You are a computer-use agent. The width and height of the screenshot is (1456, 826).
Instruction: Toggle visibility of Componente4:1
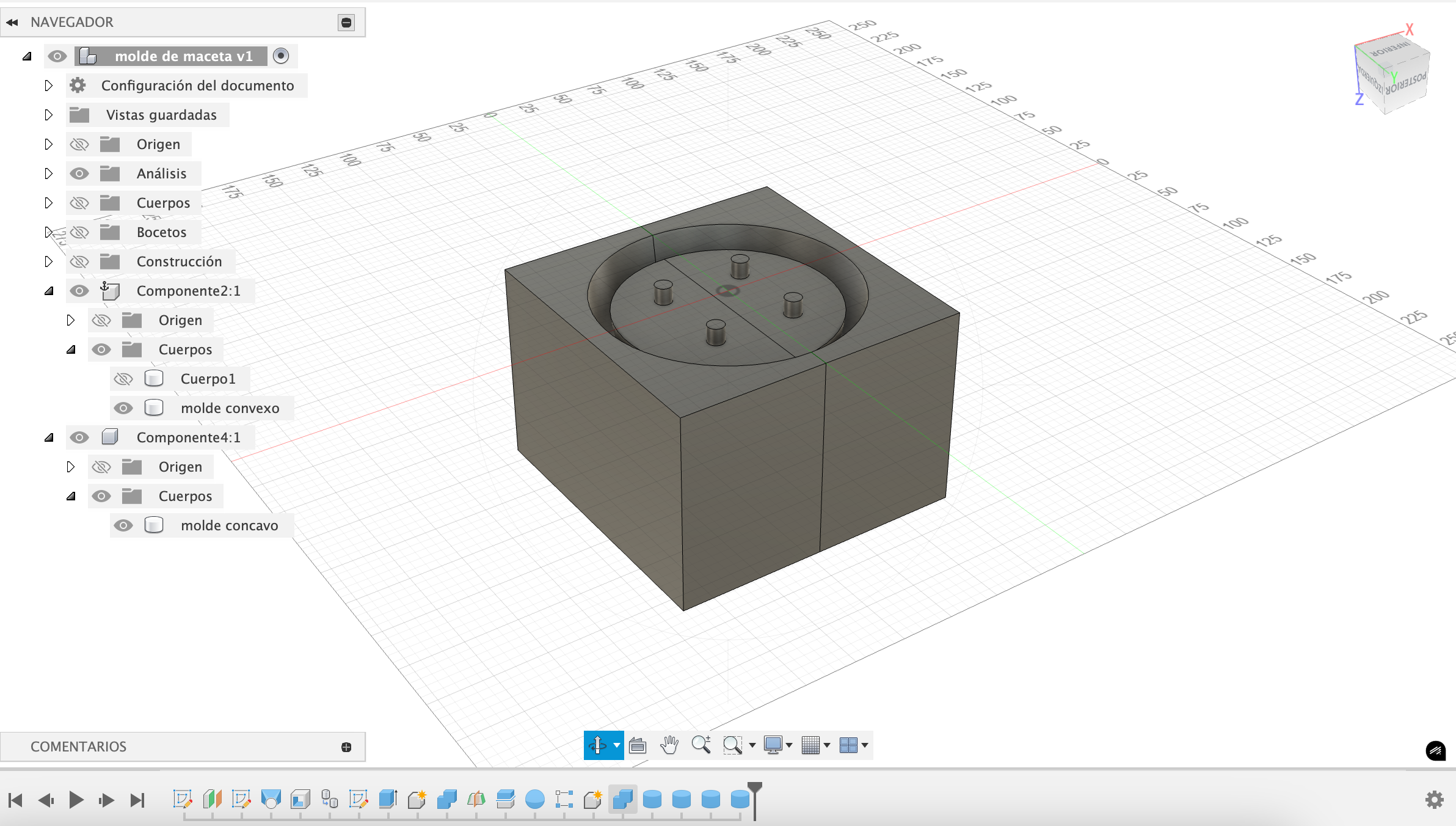point(79,437)
